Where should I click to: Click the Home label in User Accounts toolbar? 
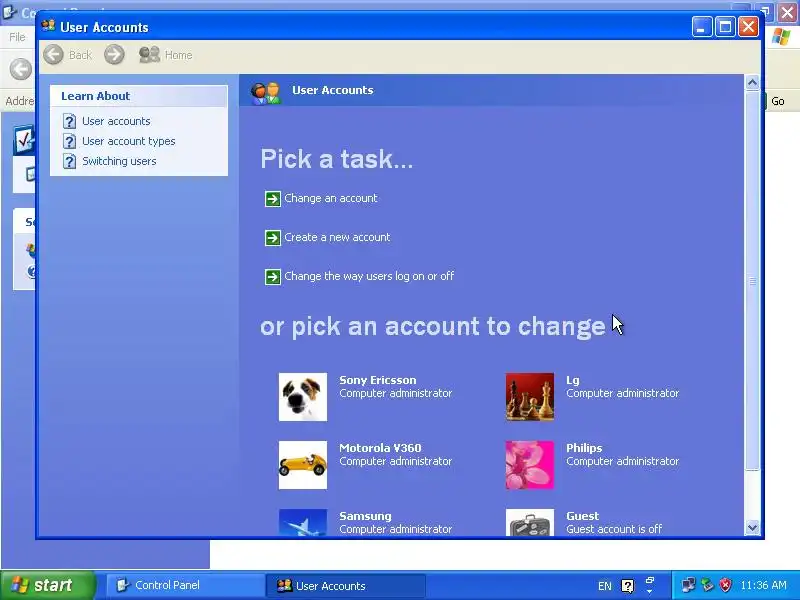[179, 55]
